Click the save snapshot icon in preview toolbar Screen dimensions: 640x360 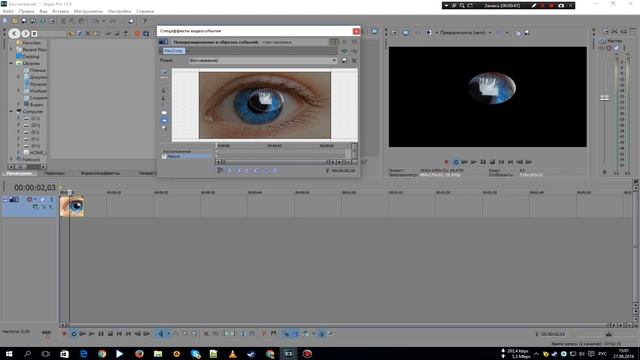527,33
